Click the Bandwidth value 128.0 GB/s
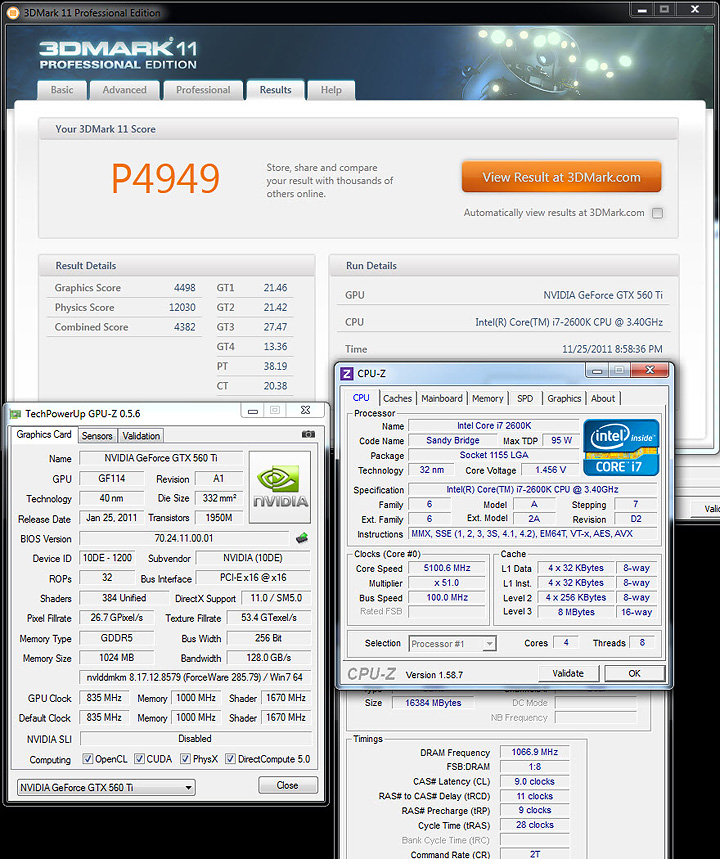The width and height of the screenshot is (720, 859). [268, 657]
